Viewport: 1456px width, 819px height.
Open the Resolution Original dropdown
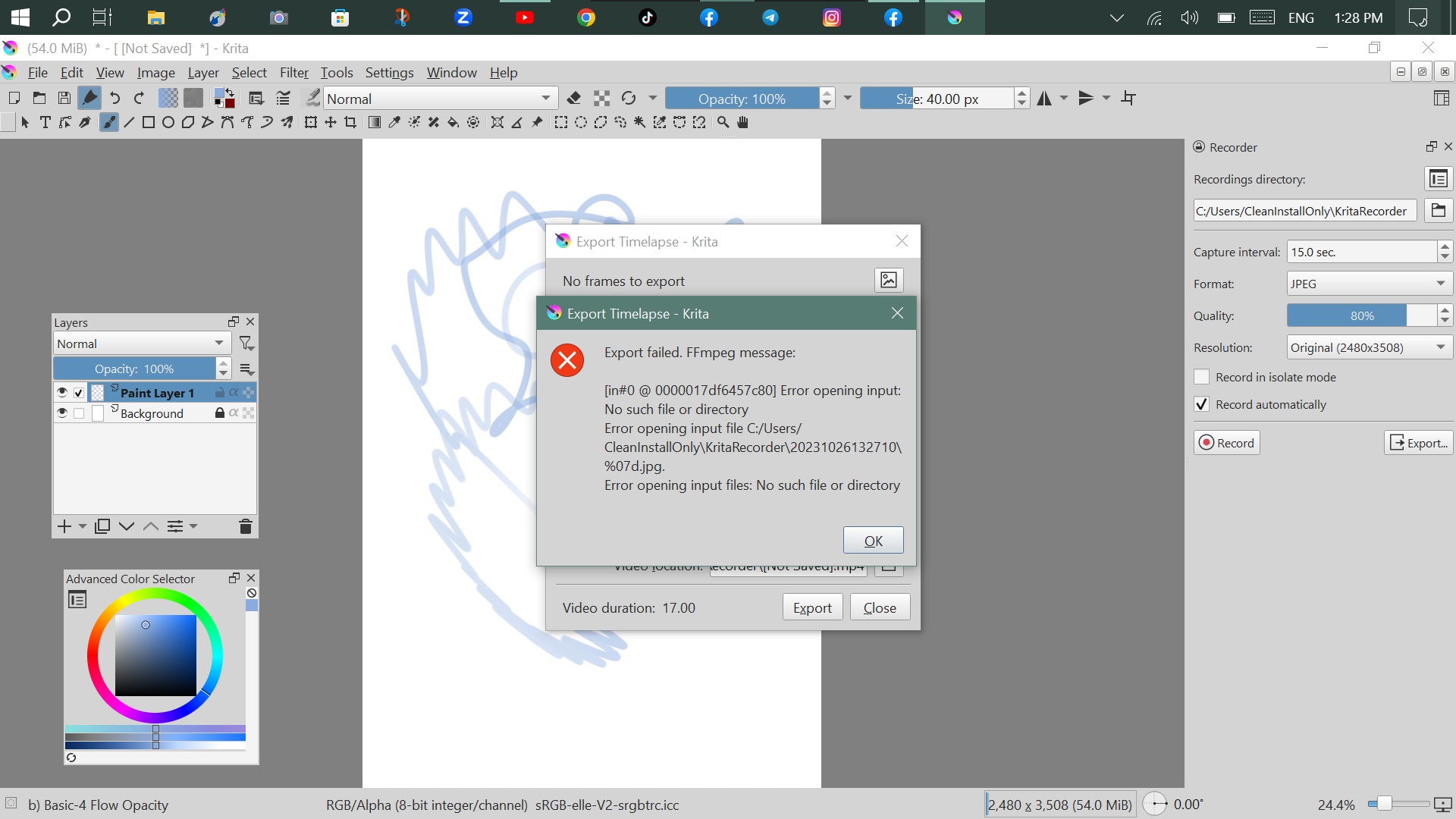tap(1369, 347)
